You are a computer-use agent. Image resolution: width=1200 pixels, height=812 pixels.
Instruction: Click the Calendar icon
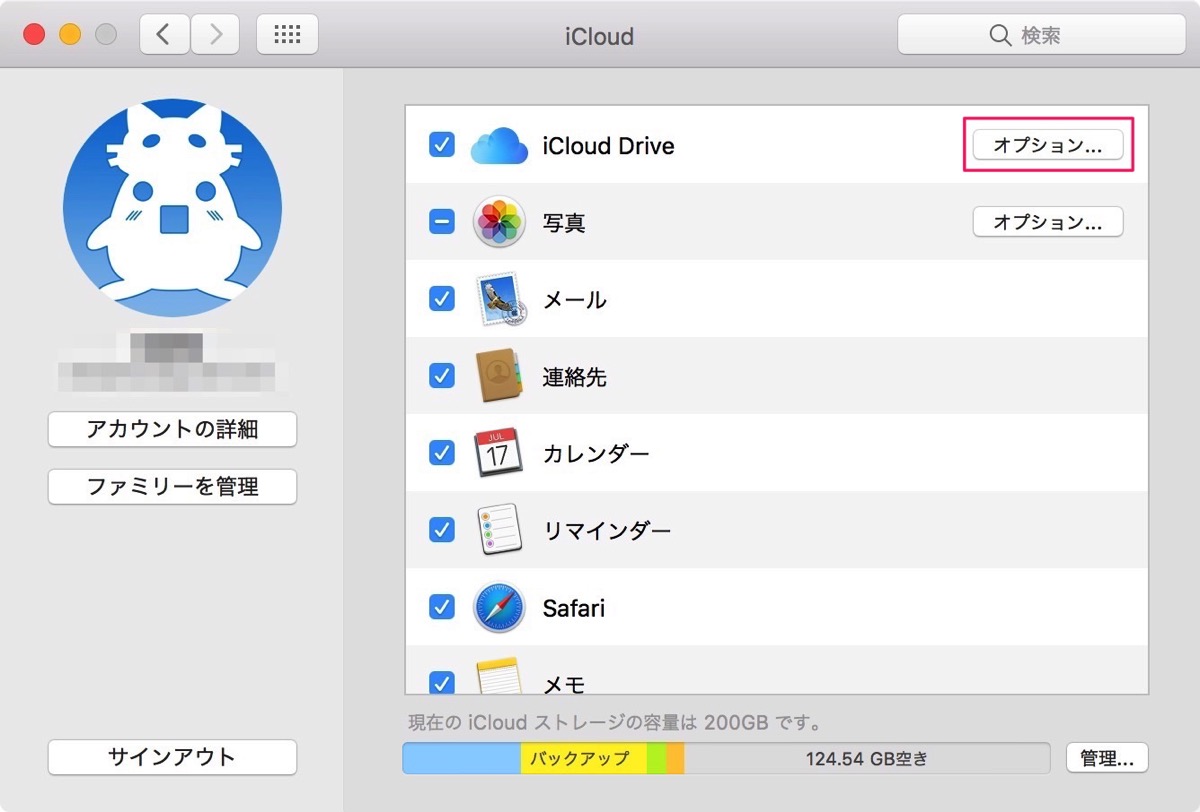point(498,453)
